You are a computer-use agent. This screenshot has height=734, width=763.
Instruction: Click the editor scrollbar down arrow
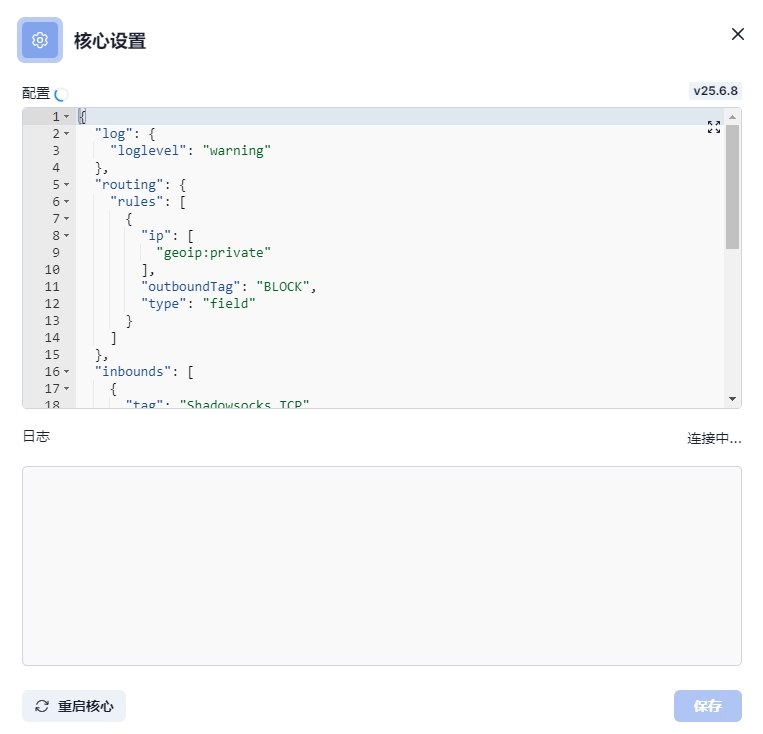click(733, 399)
